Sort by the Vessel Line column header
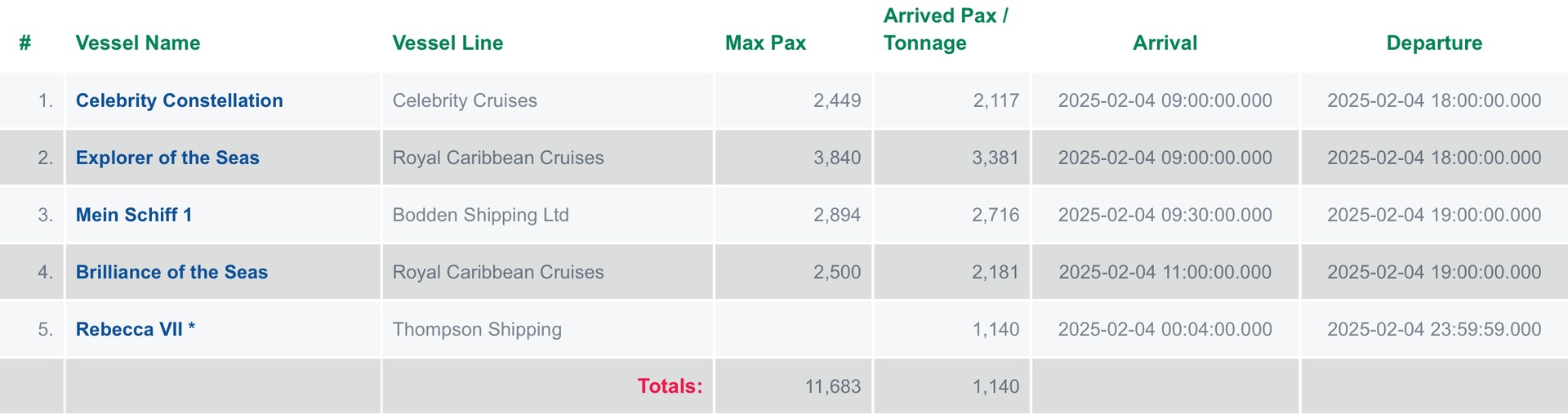 click(x=448, y=42)
